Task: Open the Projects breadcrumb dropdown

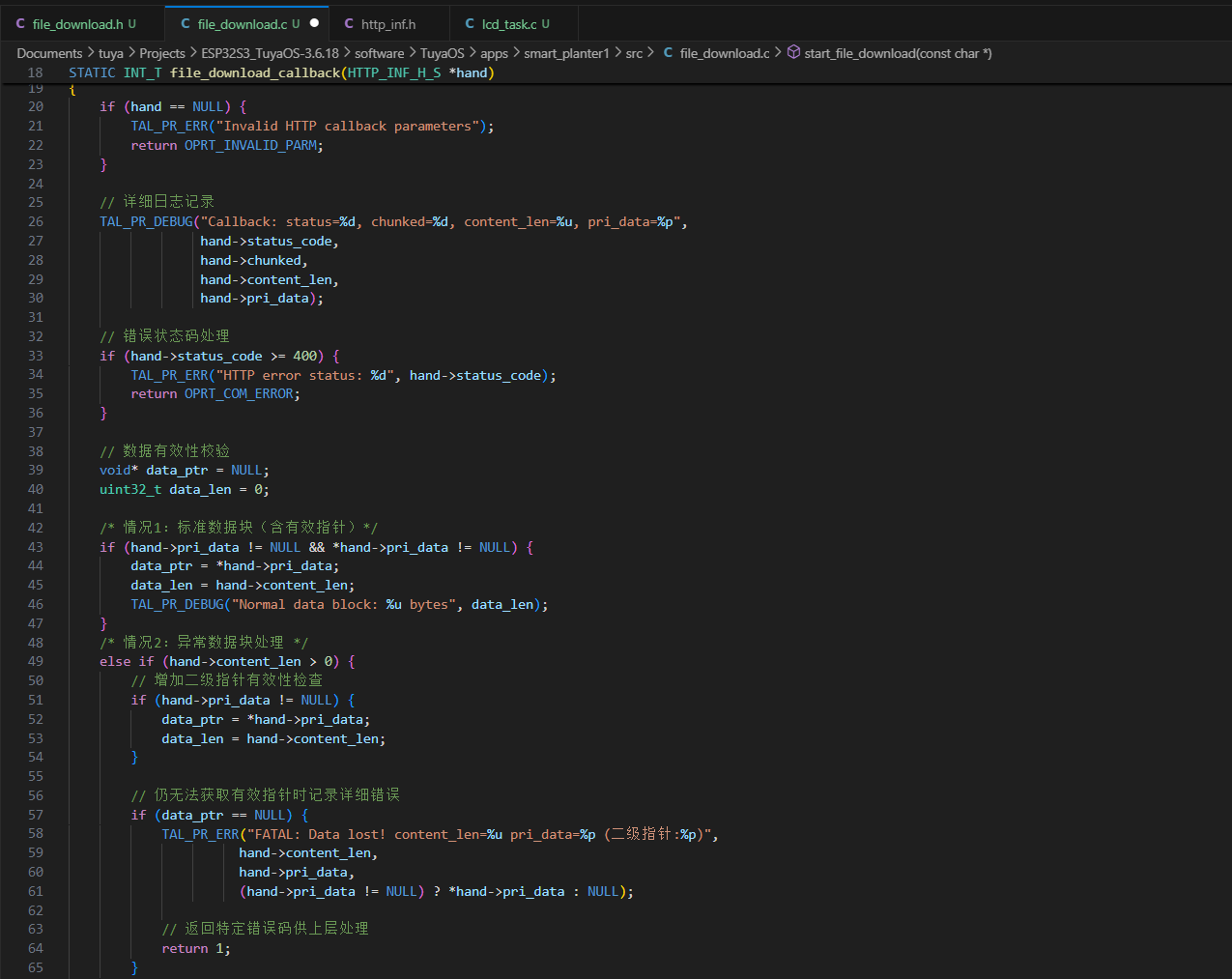Action: coord(162,53)
